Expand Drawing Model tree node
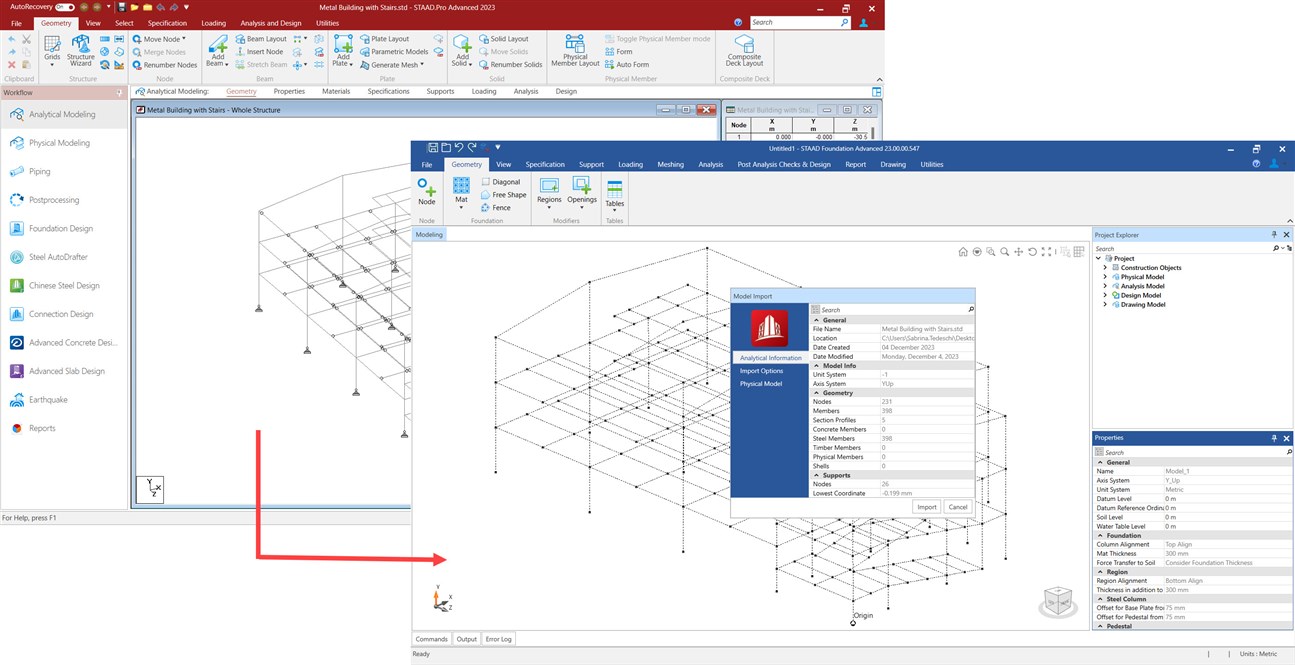 point(1105,304)
